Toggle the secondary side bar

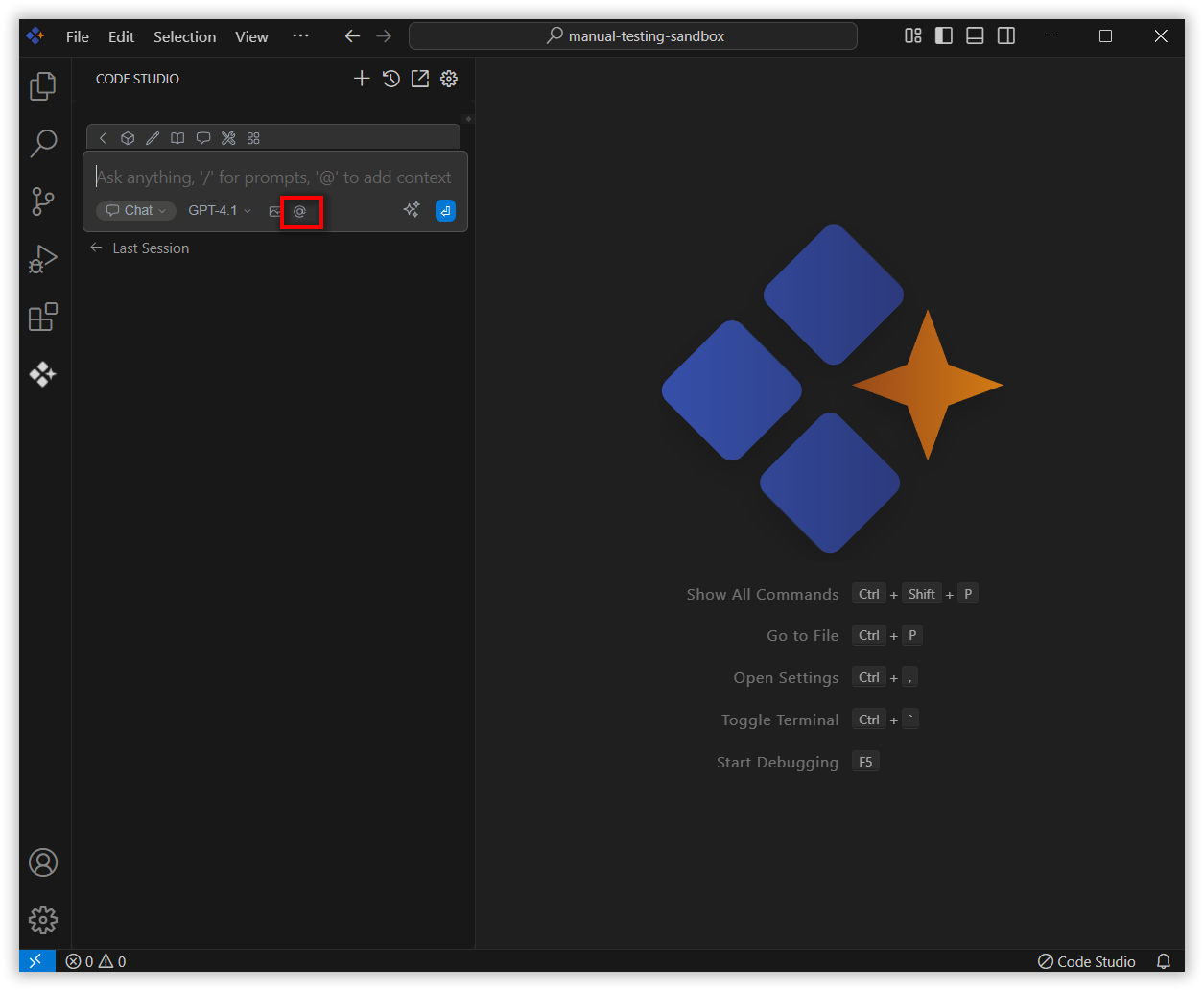[x=1006, y=35]
